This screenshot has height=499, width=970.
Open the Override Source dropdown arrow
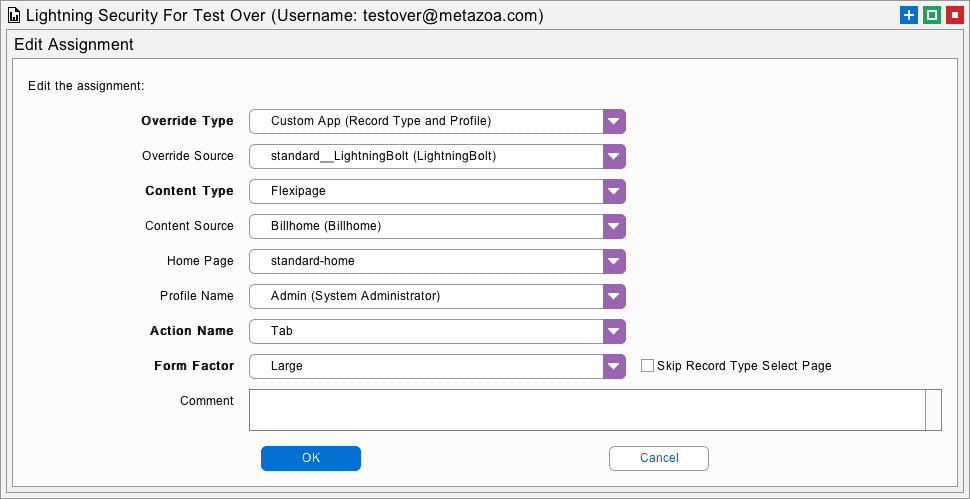pos(614,156)
